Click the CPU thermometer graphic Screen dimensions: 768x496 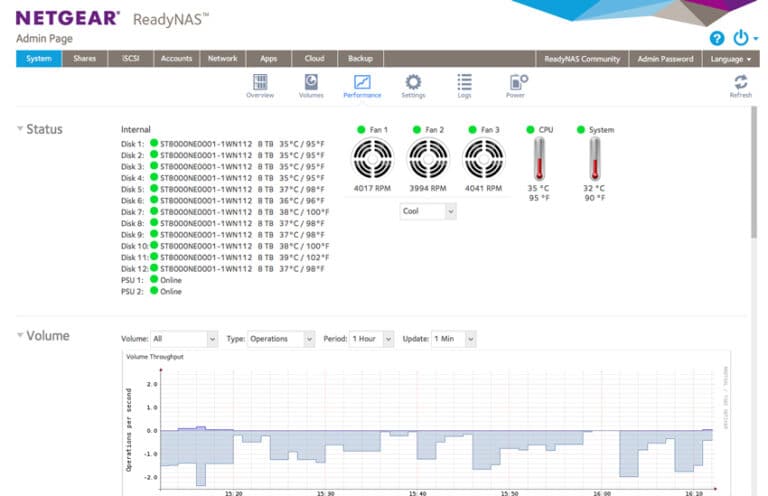point(539,158)
